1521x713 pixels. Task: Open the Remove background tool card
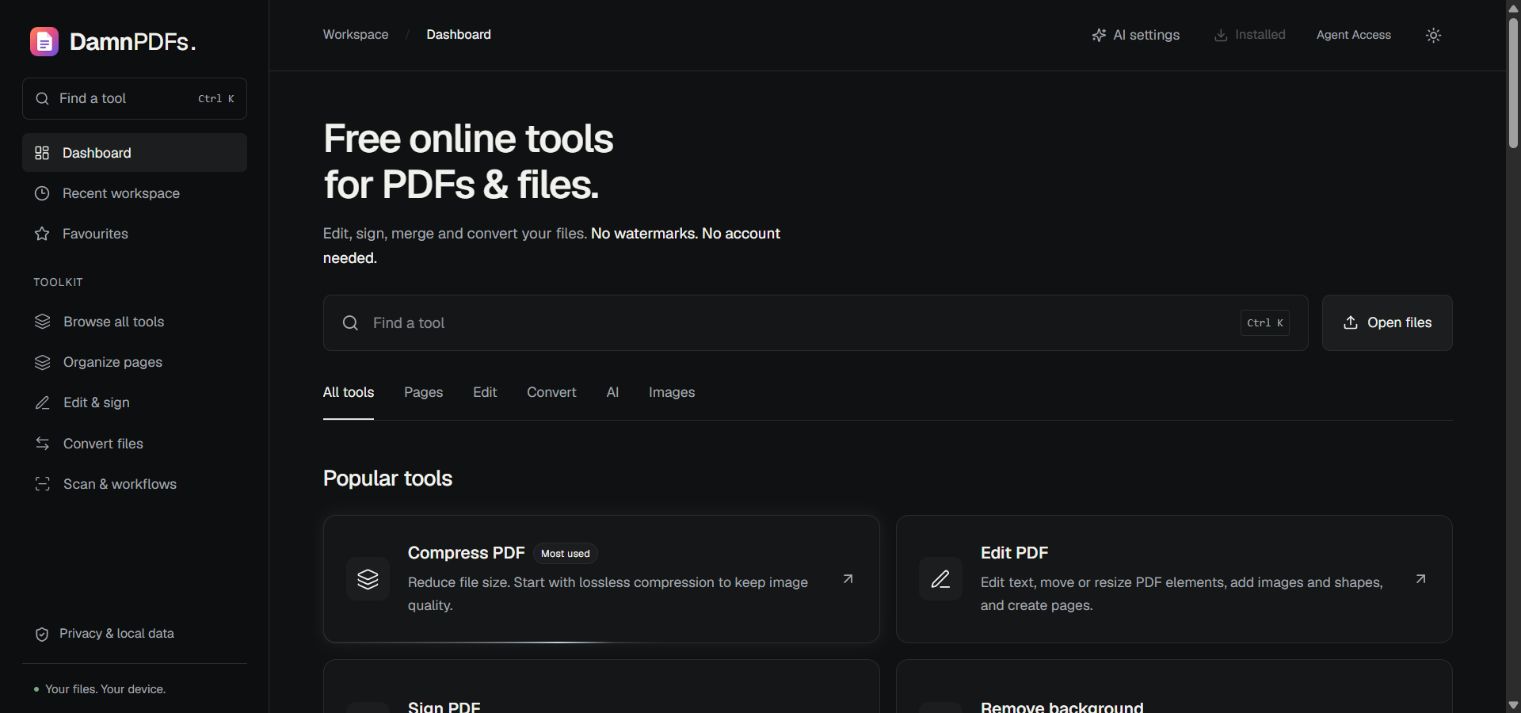click(x=1174, y=686)
